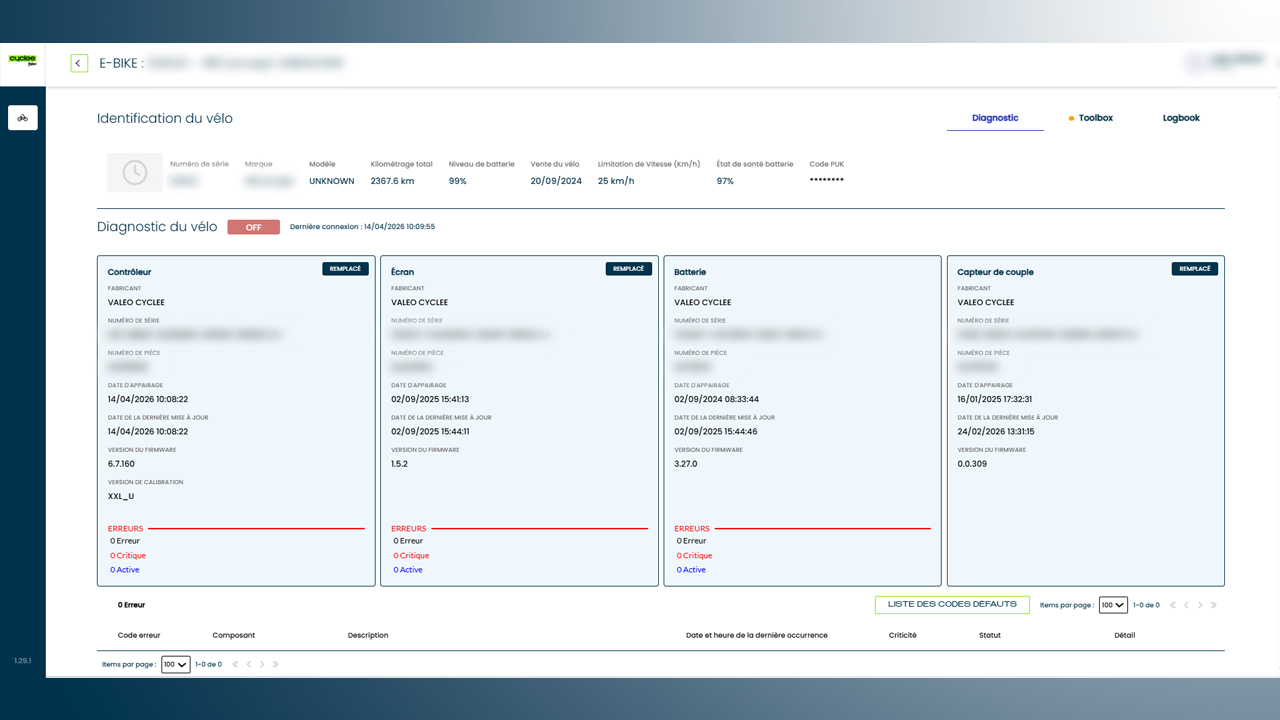Expand upper items per page dropdown
Screen dimensions: 1280x720
[1113, 605]
